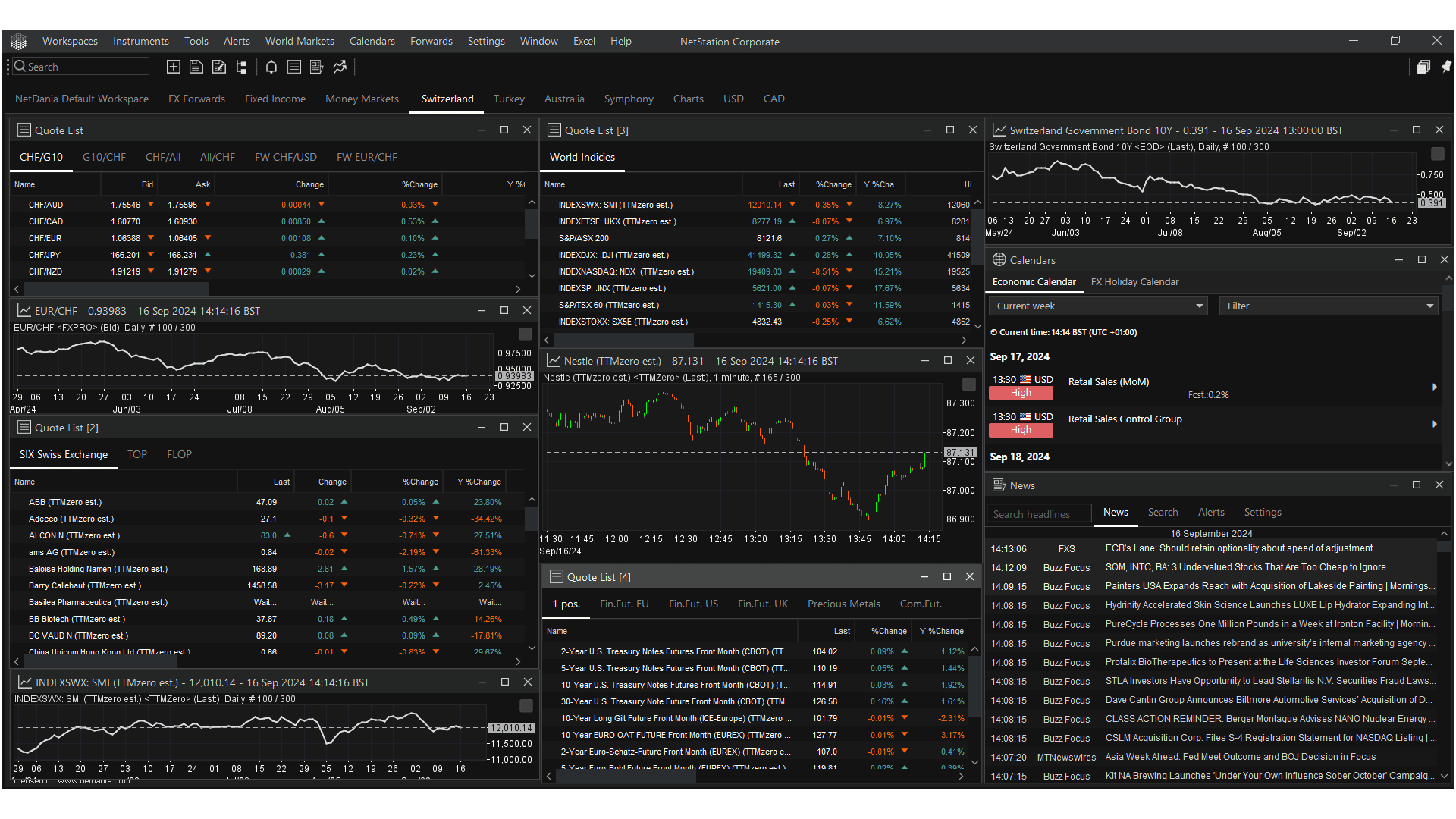1456x819 pixels.
Task: Click the grey options square on Government Bond chart
Action: (1437, 154)
